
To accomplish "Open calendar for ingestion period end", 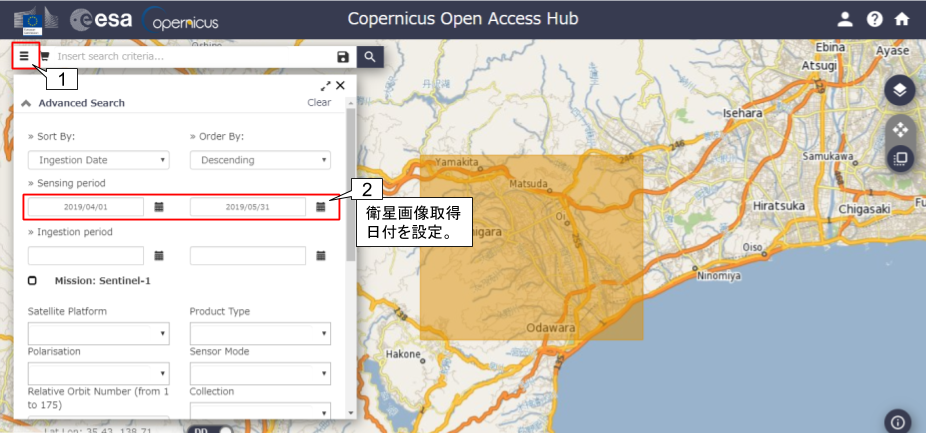I will pyautogui.click(x=321, y=255).
